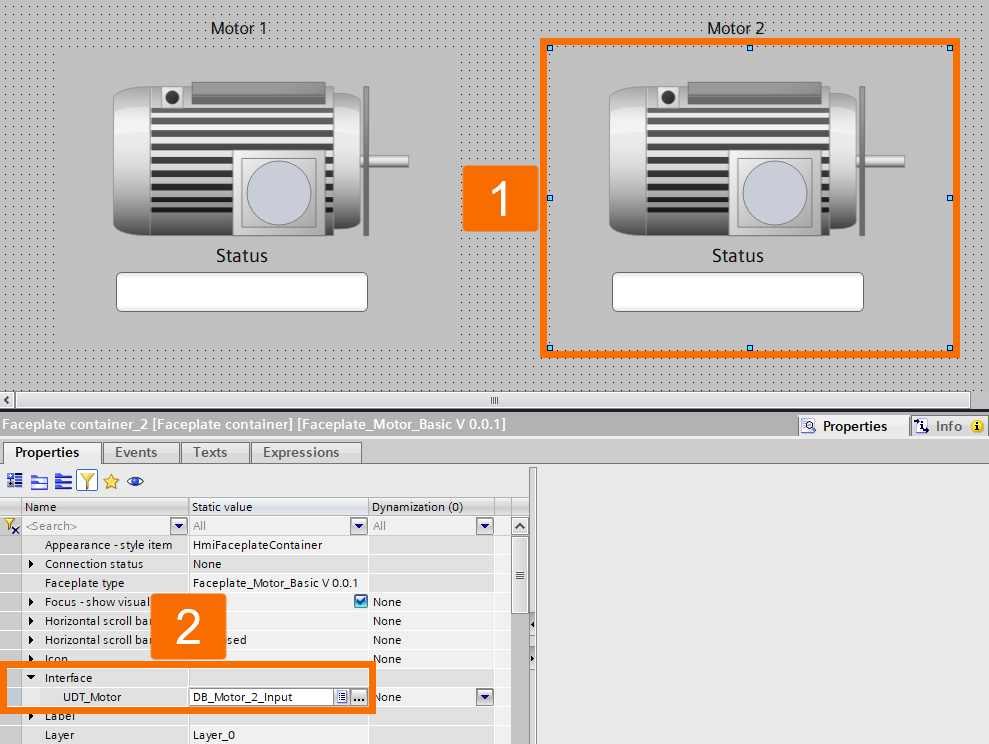Select the category view icon in properties toolbar
Image resolution: width=989 pixels, height=744 pixels.
[x=14, y=482]
